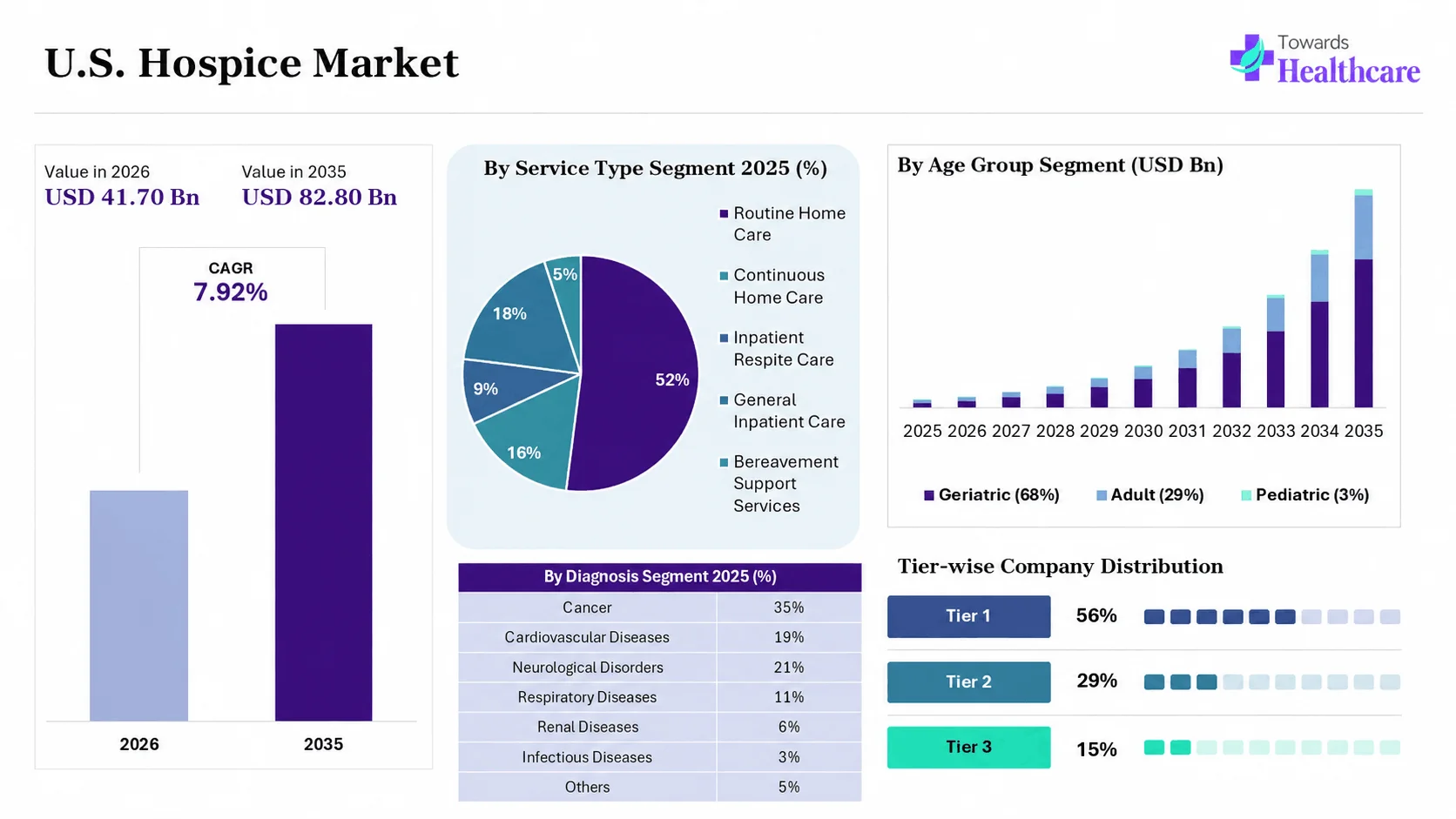This screenshot has height=819, width=1456.
Task: Select the USD 41.70 Bn value
Action: coord(122,198)
